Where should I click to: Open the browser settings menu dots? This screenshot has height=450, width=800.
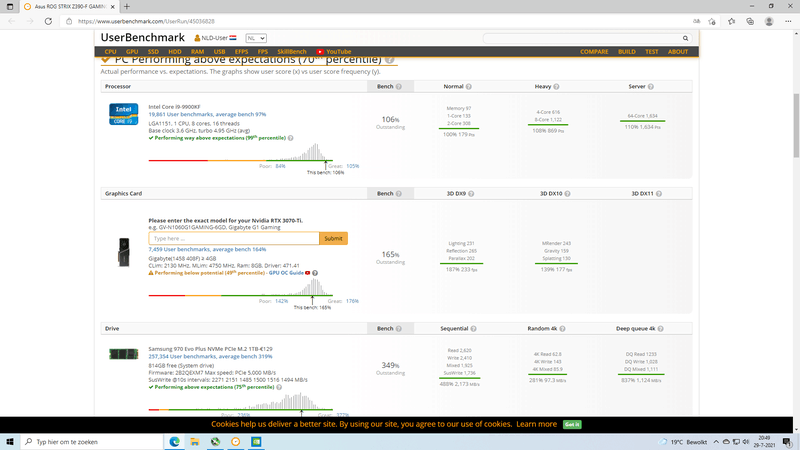coord(788,21)
